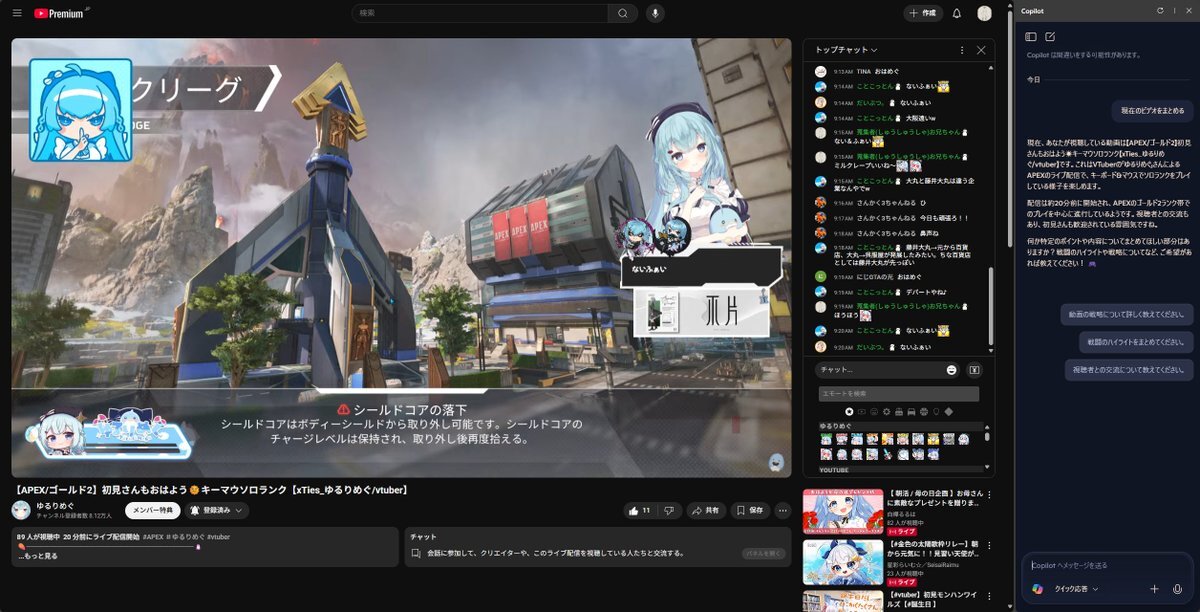This screenshot has width=1200, height=612.
Task: Start voice search with microphone icon
Action: (655, 13)
